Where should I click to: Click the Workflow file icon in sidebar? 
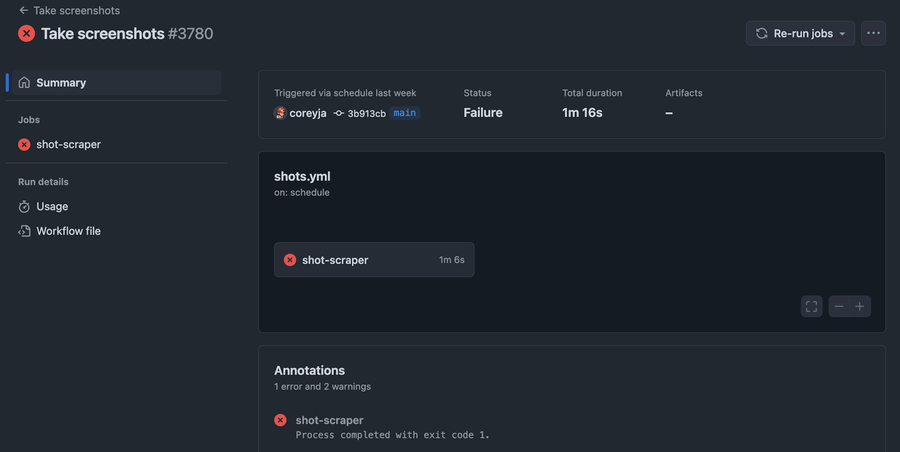(25, 231)
